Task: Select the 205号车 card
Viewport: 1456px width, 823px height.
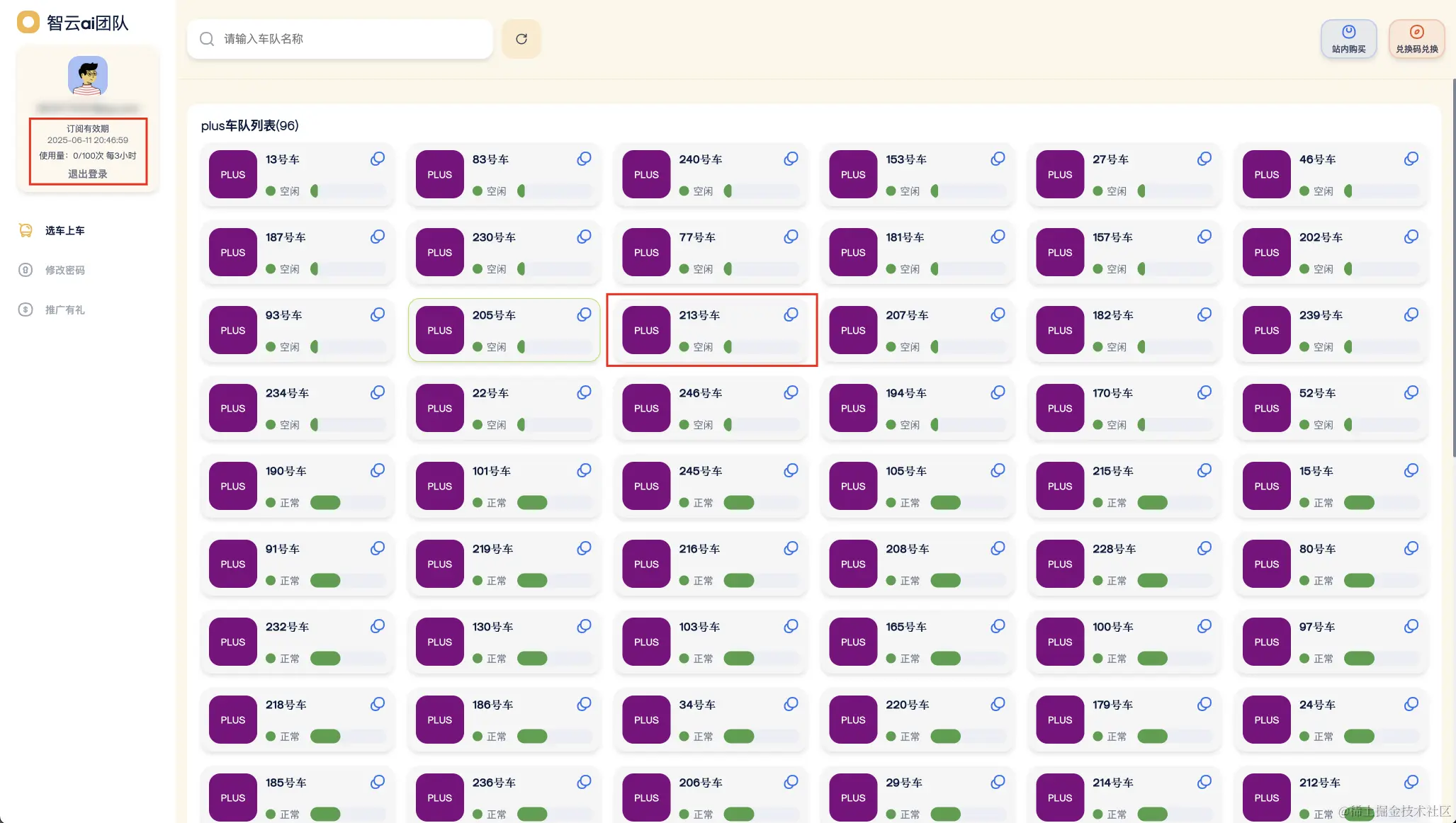Action: pyautogui.click(x=504, y=330)
